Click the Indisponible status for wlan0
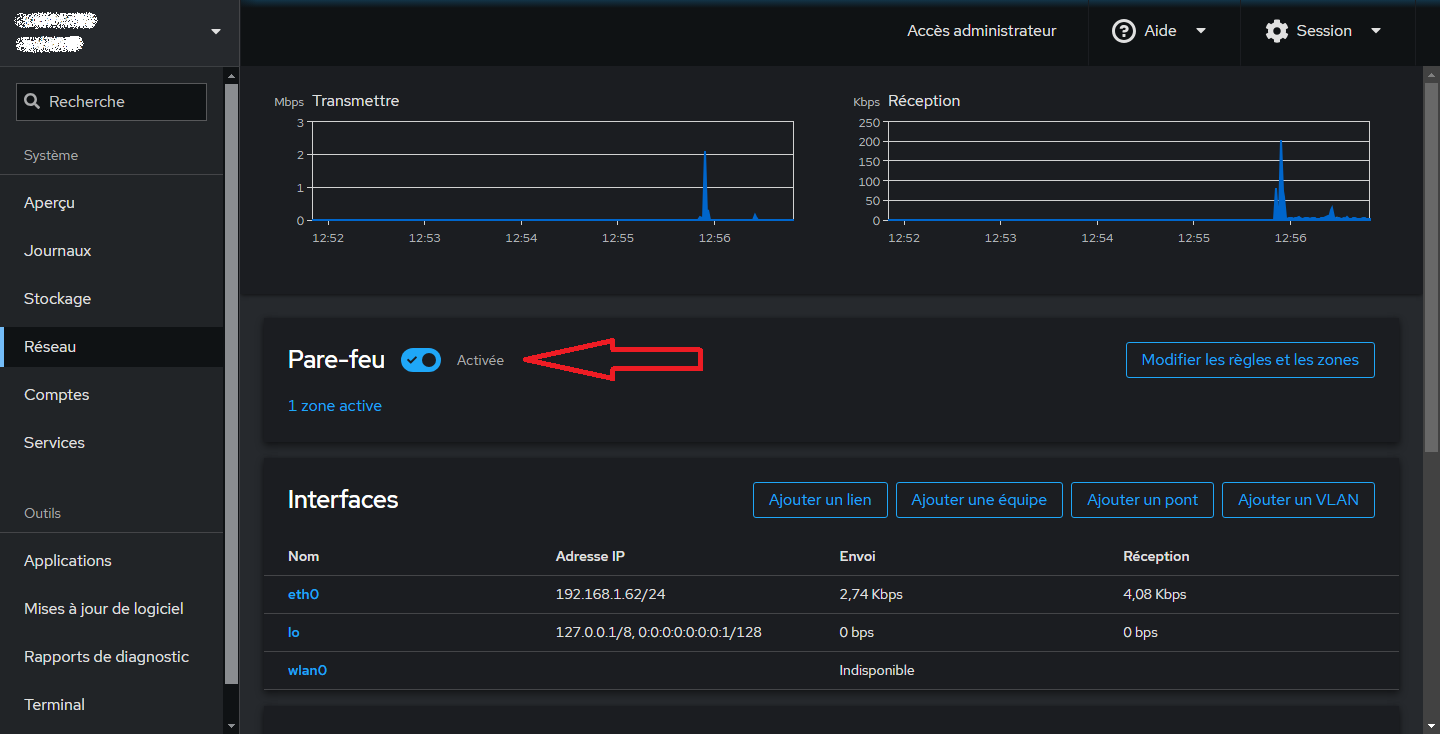 pyautogui.click(x=877, y=670)
